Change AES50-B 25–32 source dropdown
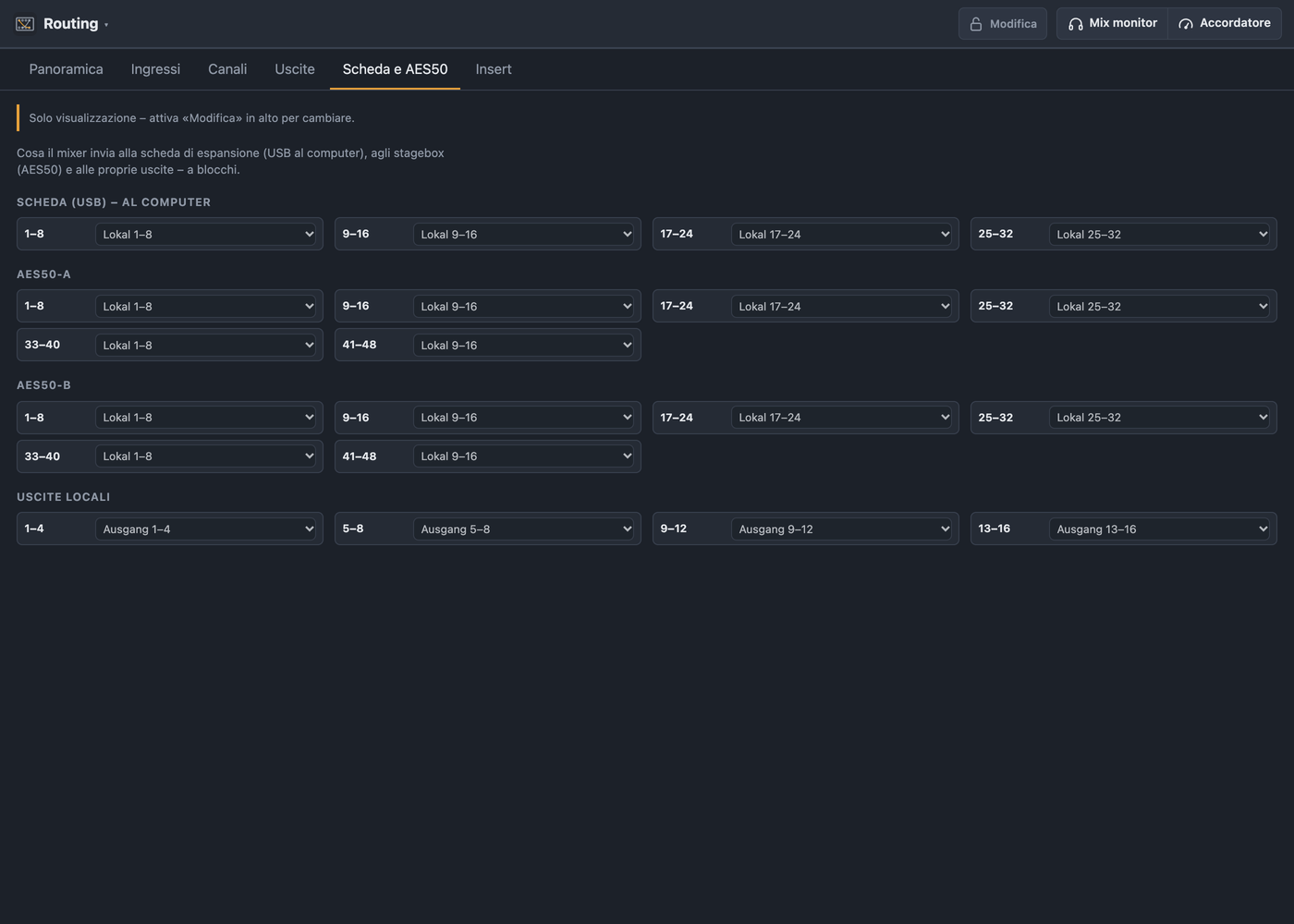This screenshot has height=924, width=1294. pos(1160,418)
